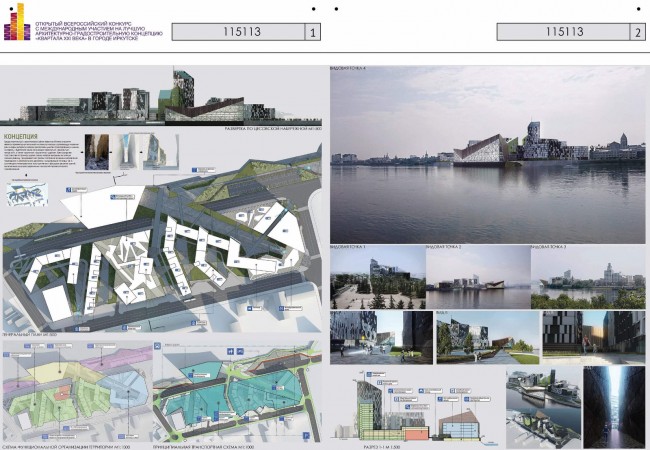Open the black facade passage render
This screenshot has width=650, height=450.
point(594,338)
